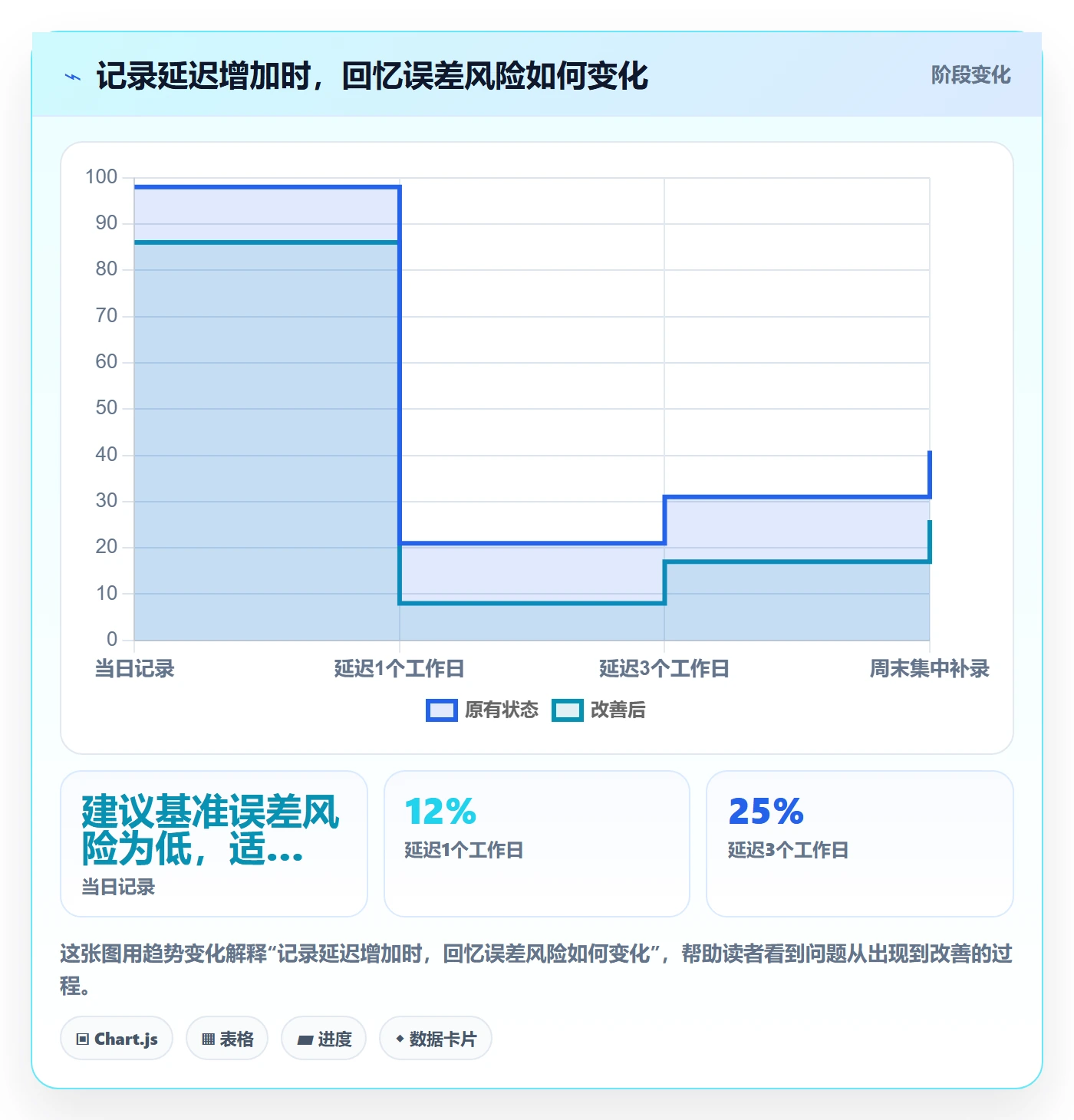This screenshot has height=1120, width=1074.
Task: Click the 延迟1个工作日 x-axis label
Action: [x=399, y=669]
